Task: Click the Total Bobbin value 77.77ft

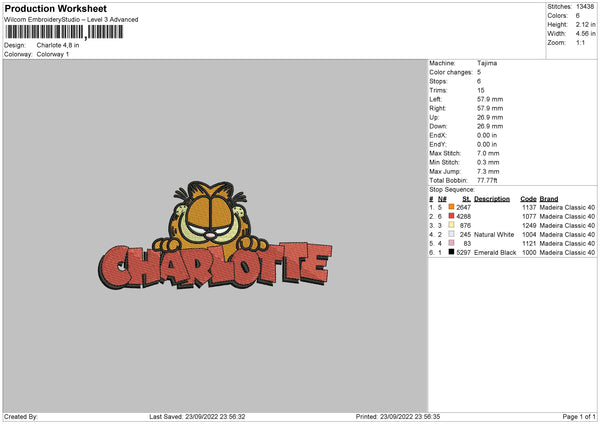Action: (x=487, y=180)
